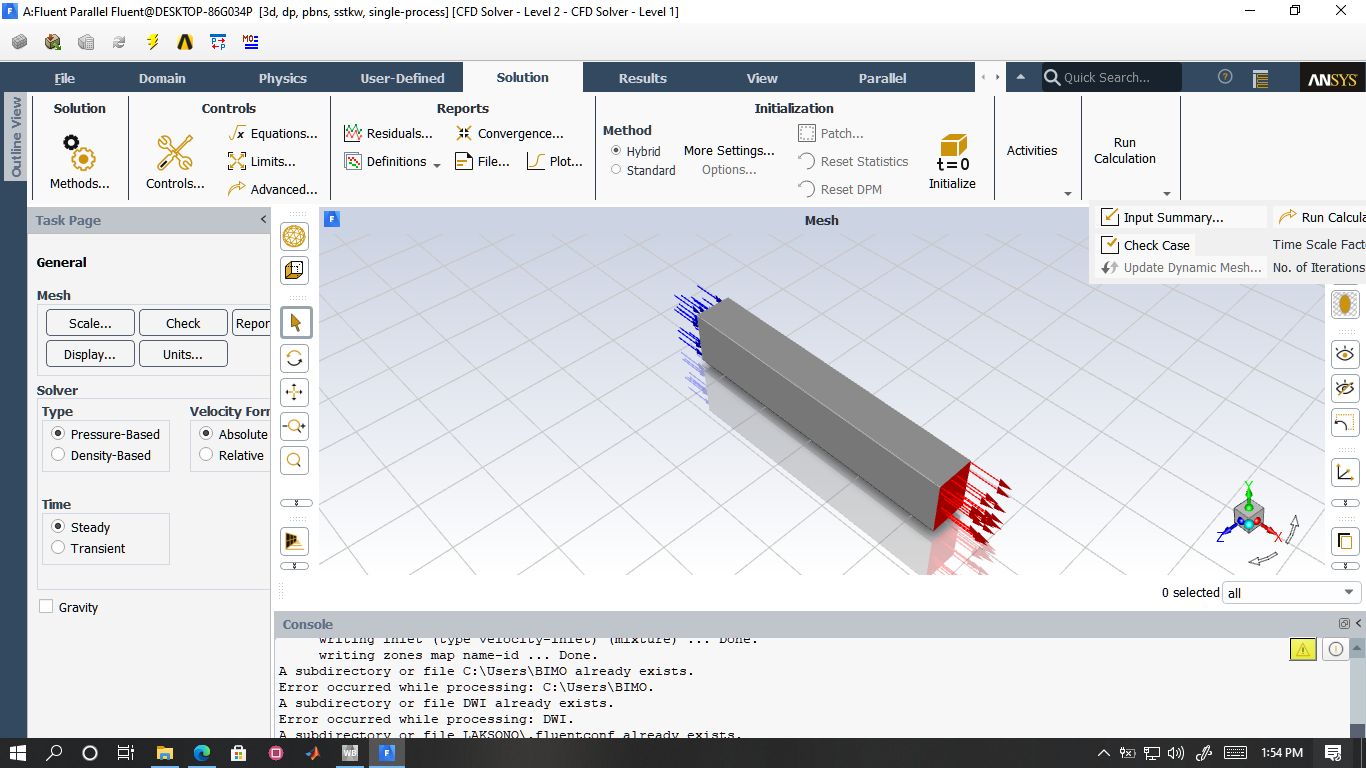The image size is (1366, 768).
Task: Click the gray refresh arrows toolbar icon
Action: point(119,42)
